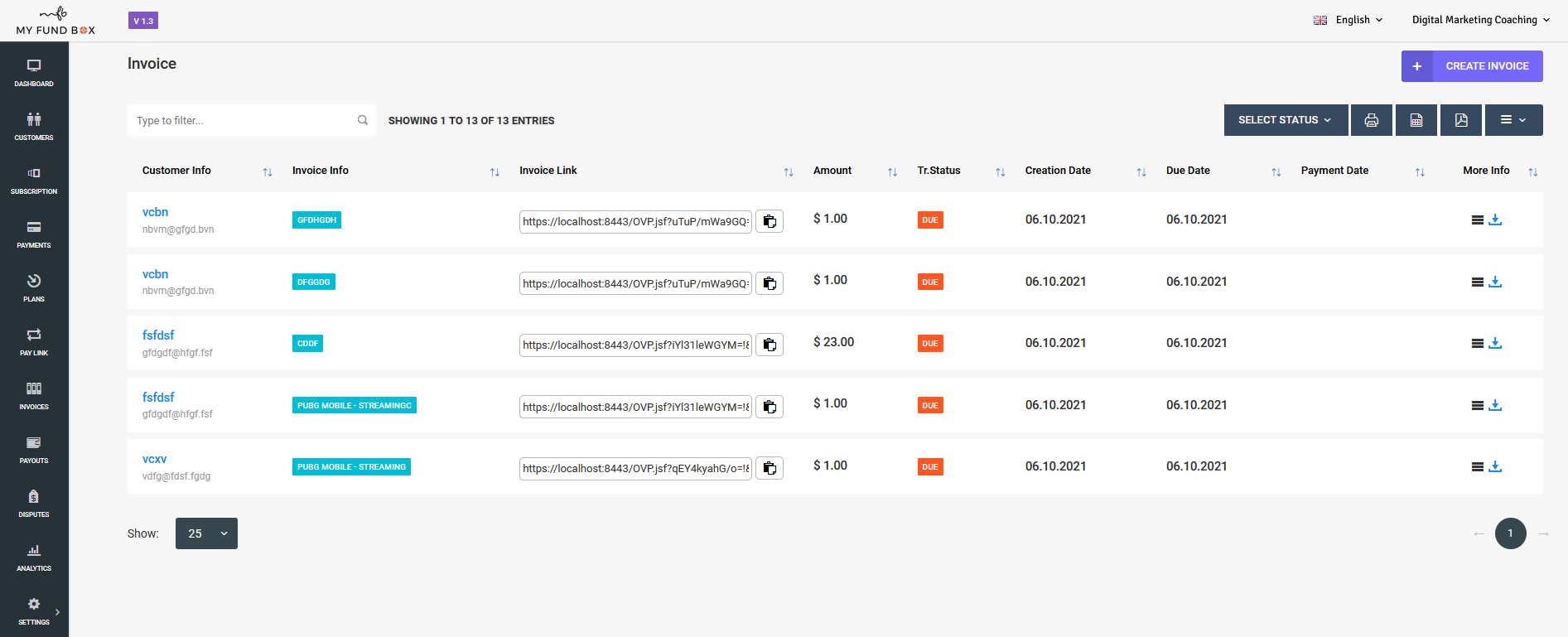Screen dimensions: 1568x637
Task: Click the spreadsheet export icon
Action: [1416, 120]
